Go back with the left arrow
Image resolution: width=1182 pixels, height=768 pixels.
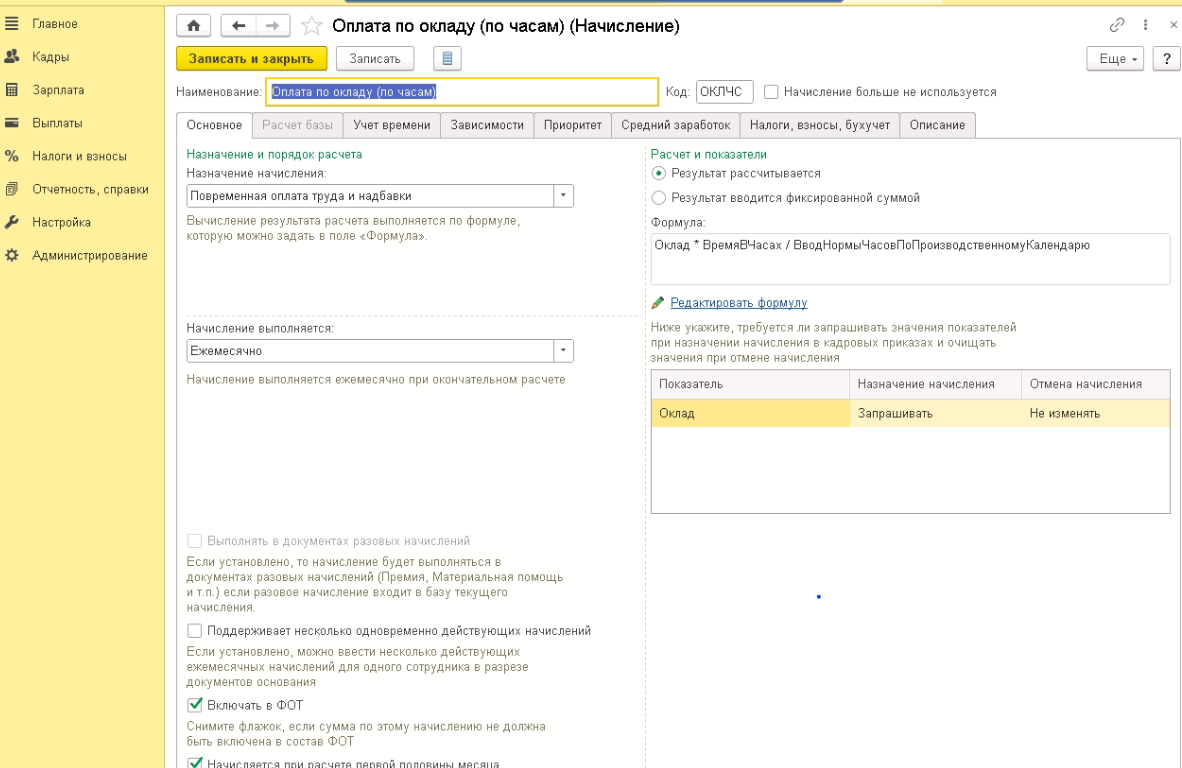[238, 26]
